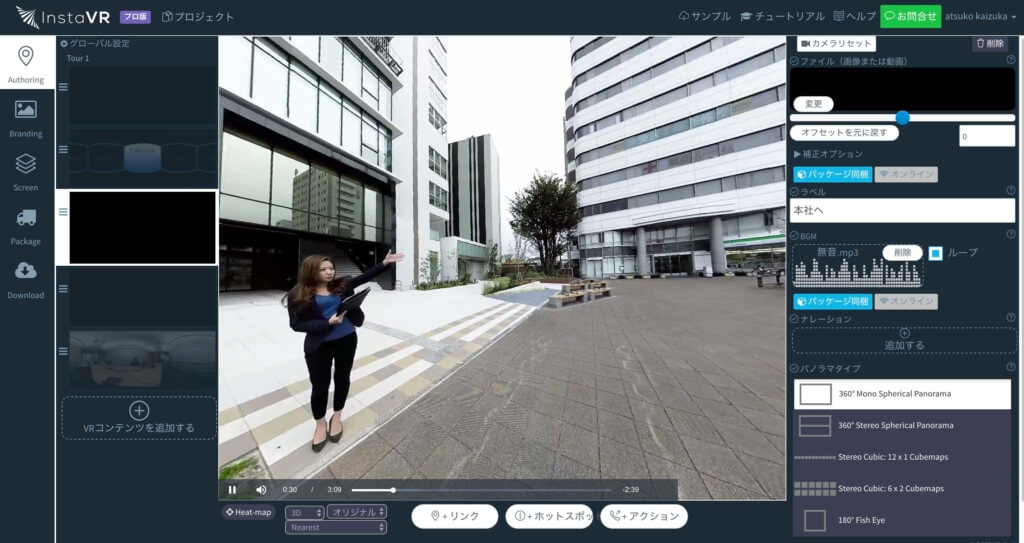The width and height of the screenshot is (1024, 543).
Task: Select the last panorama scene thumbnail
Action: [x=142, y=359]
